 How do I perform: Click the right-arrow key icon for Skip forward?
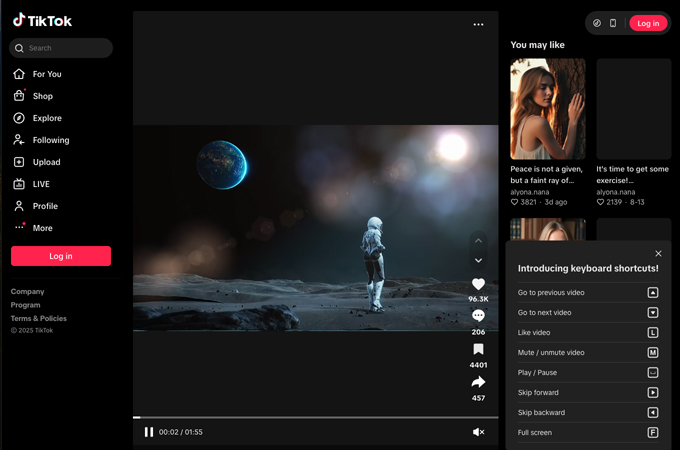click(653, 392)
